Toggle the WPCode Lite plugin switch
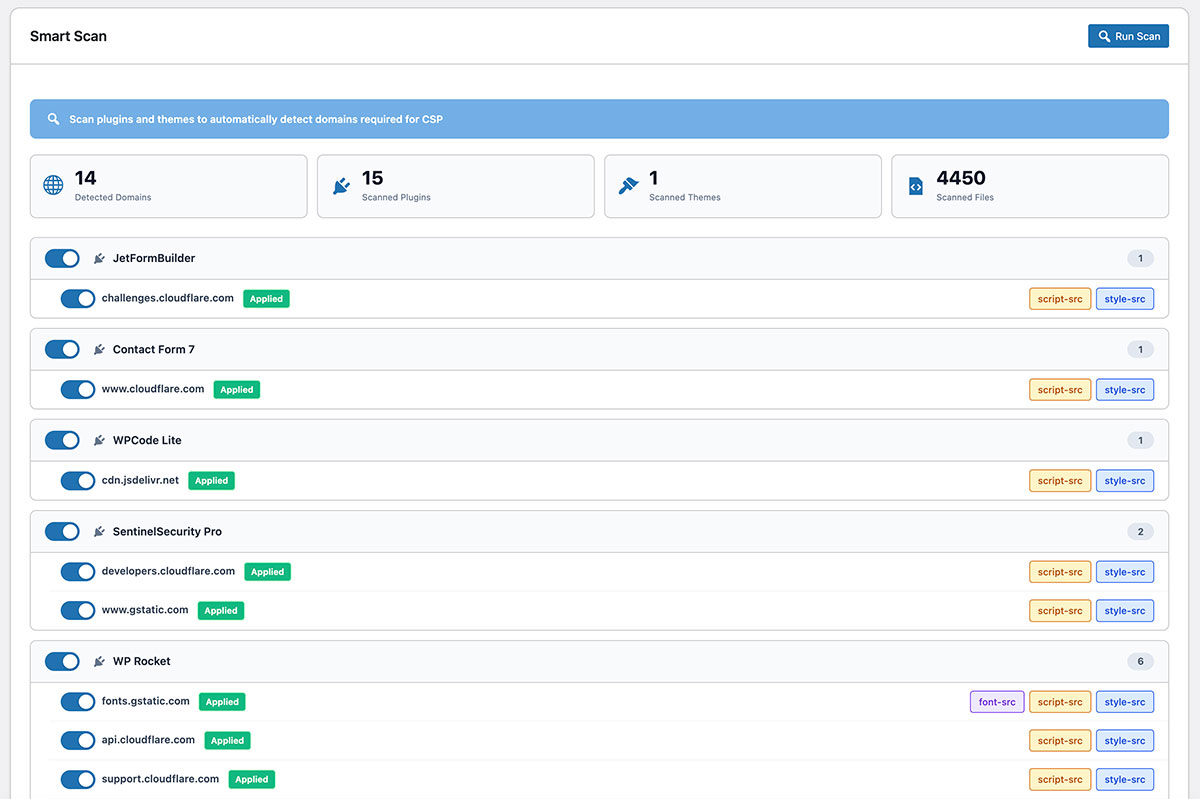Viewport: 1200px width, 799px height. pos(62,440)
